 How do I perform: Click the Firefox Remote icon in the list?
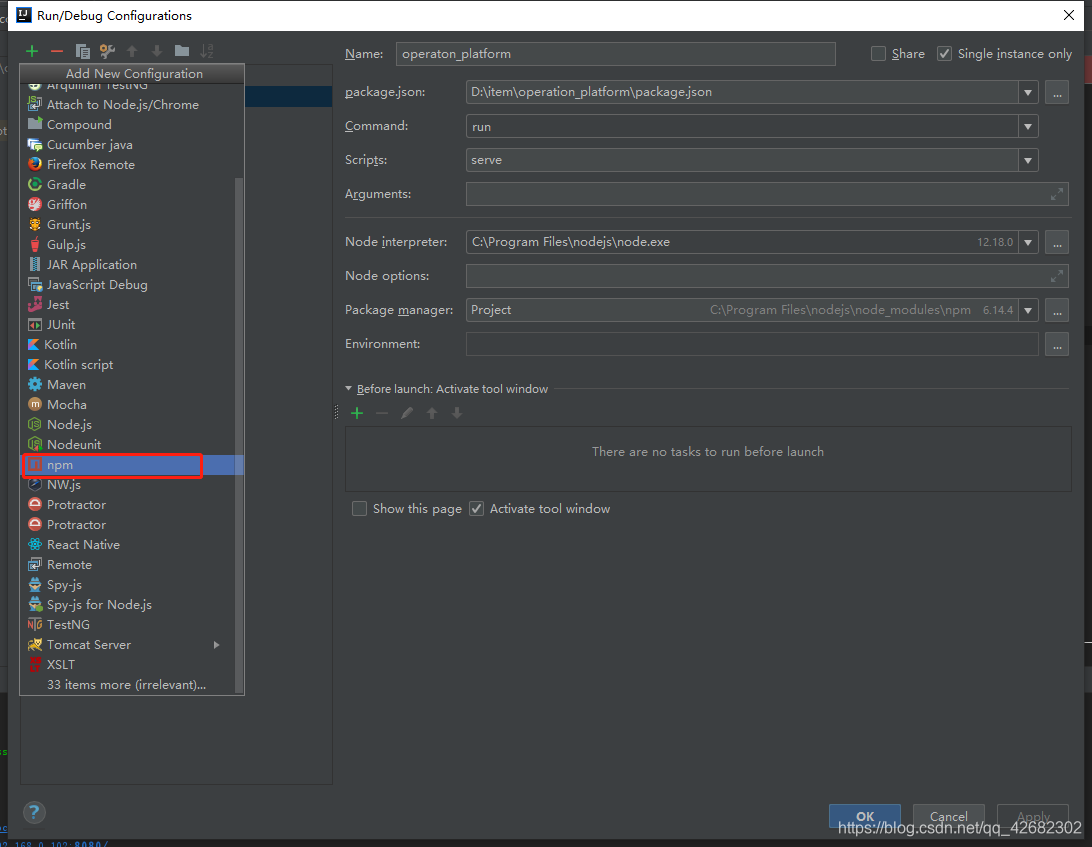35,164
